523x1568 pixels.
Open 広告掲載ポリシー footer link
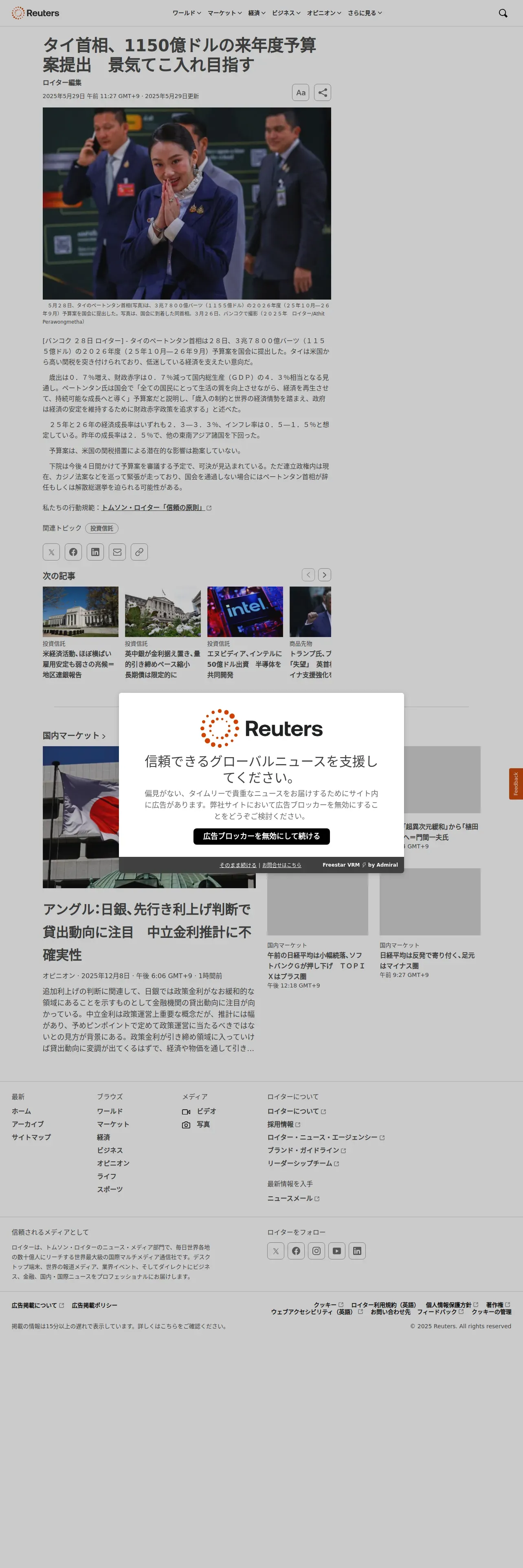click(x=94, y=1305)
